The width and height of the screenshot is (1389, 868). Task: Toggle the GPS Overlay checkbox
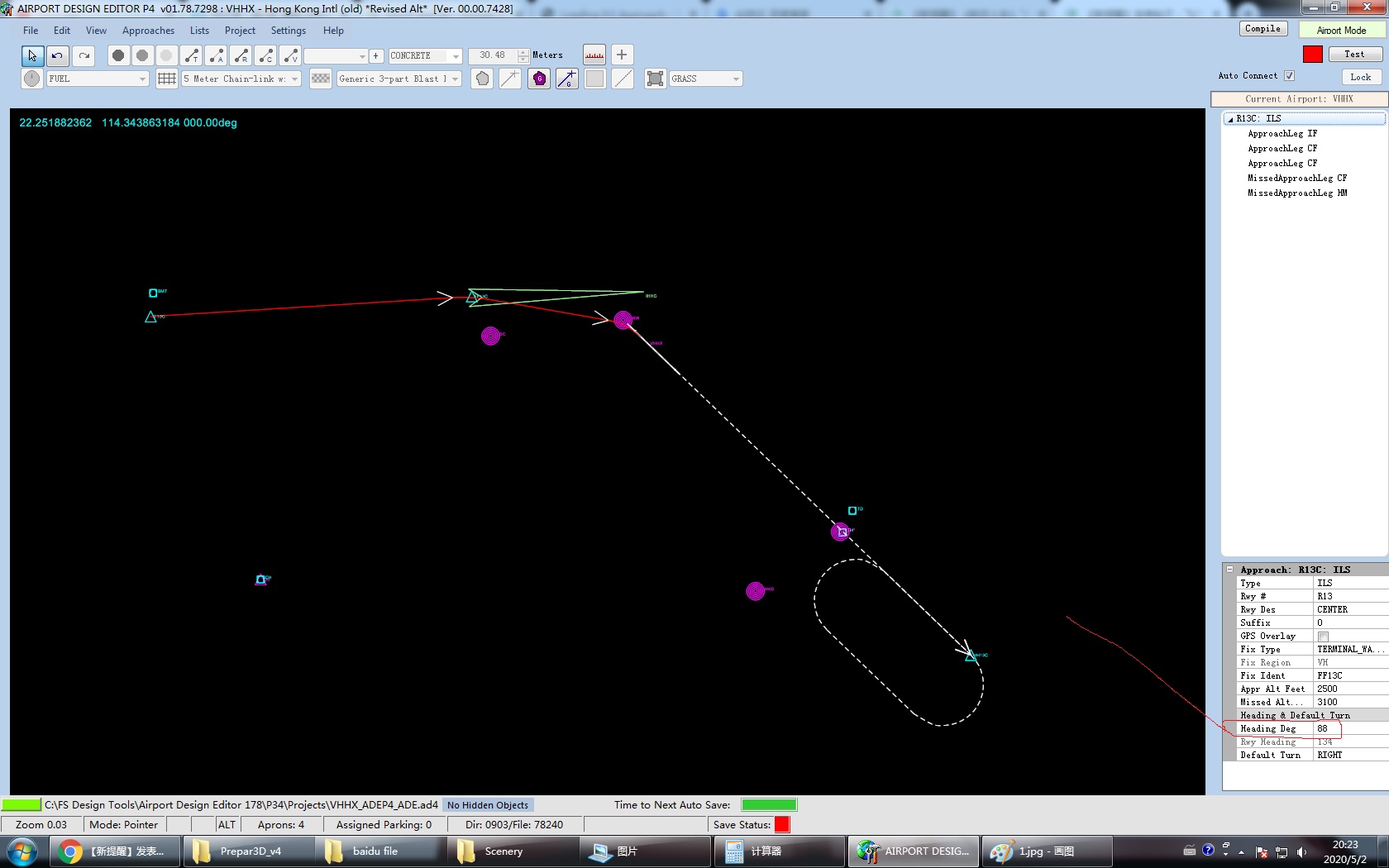click(x=1323, y=637)
